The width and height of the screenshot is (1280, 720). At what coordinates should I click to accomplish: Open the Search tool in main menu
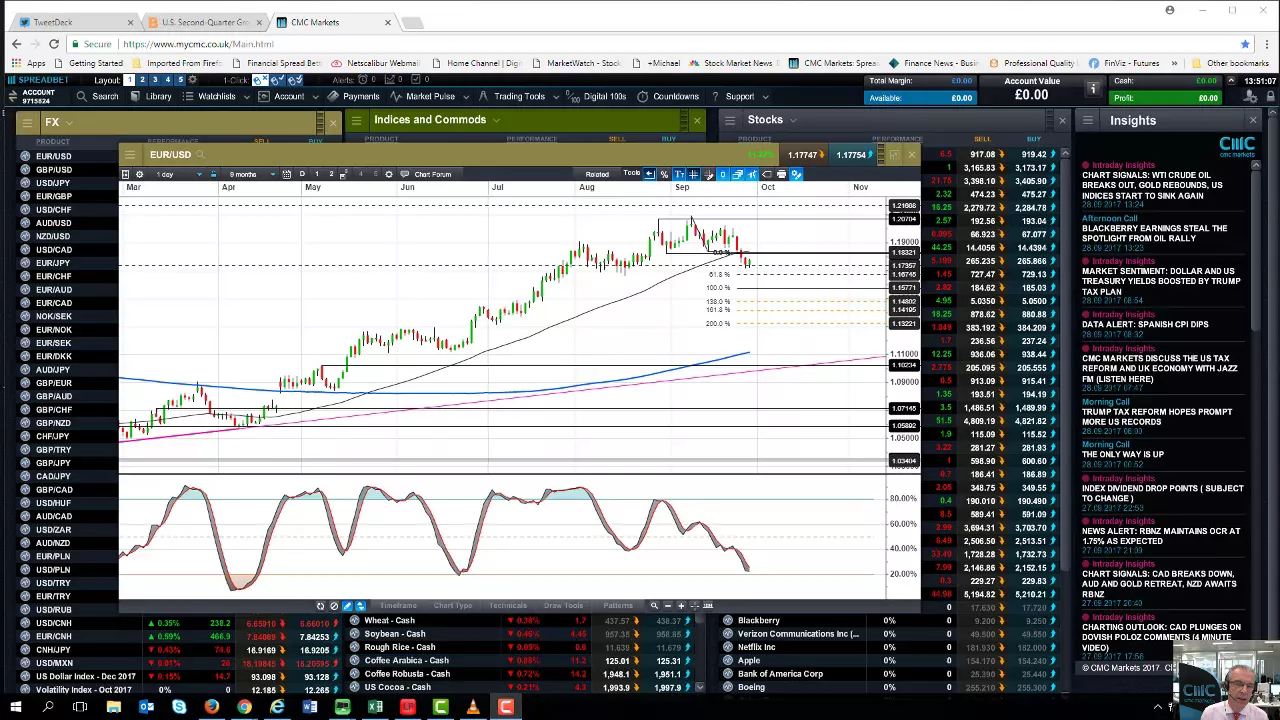point(96,97)
